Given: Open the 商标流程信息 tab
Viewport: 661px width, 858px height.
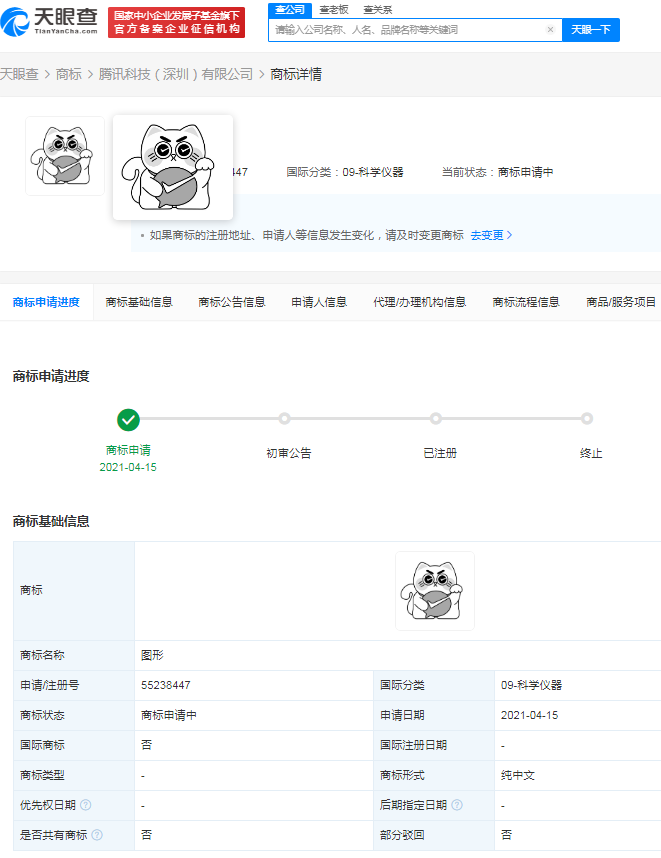Looking at the screenshot, I should click(x=526, y=302).
